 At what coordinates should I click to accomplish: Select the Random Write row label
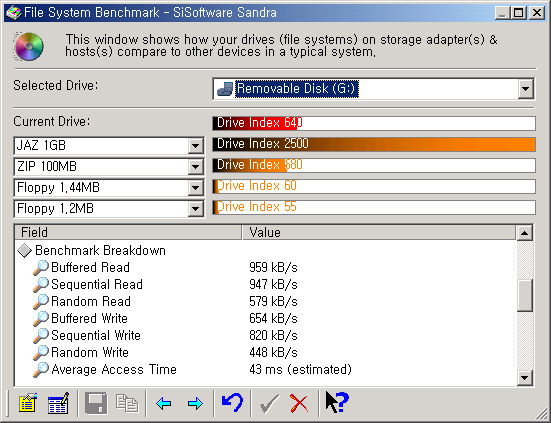(90, 353)
